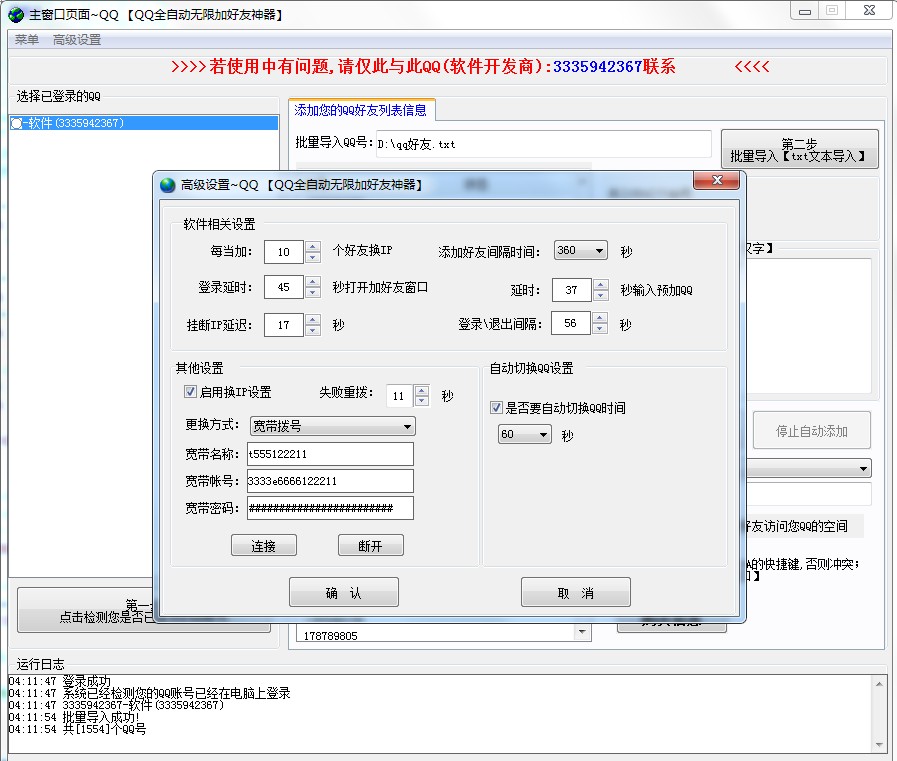Click the globe icon in the main window title bar
The width and height of the screenshot is (897, 761).
pos(16,14)
